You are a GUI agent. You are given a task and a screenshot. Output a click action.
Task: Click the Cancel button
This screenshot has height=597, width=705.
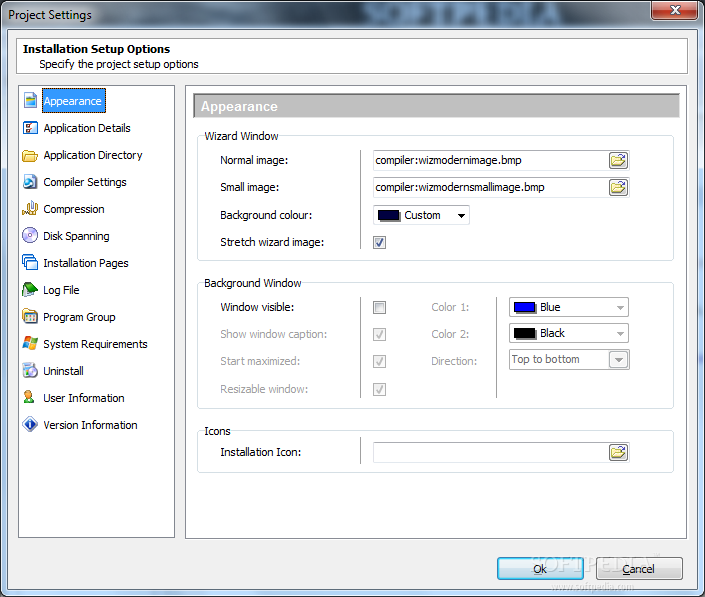pyautogui.click(x=639, y=569)
